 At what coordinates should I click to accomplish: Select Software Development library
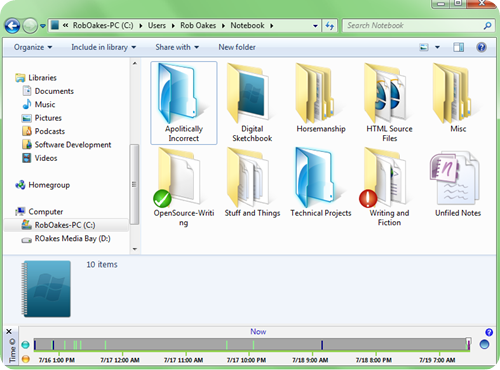click(66, 144)
